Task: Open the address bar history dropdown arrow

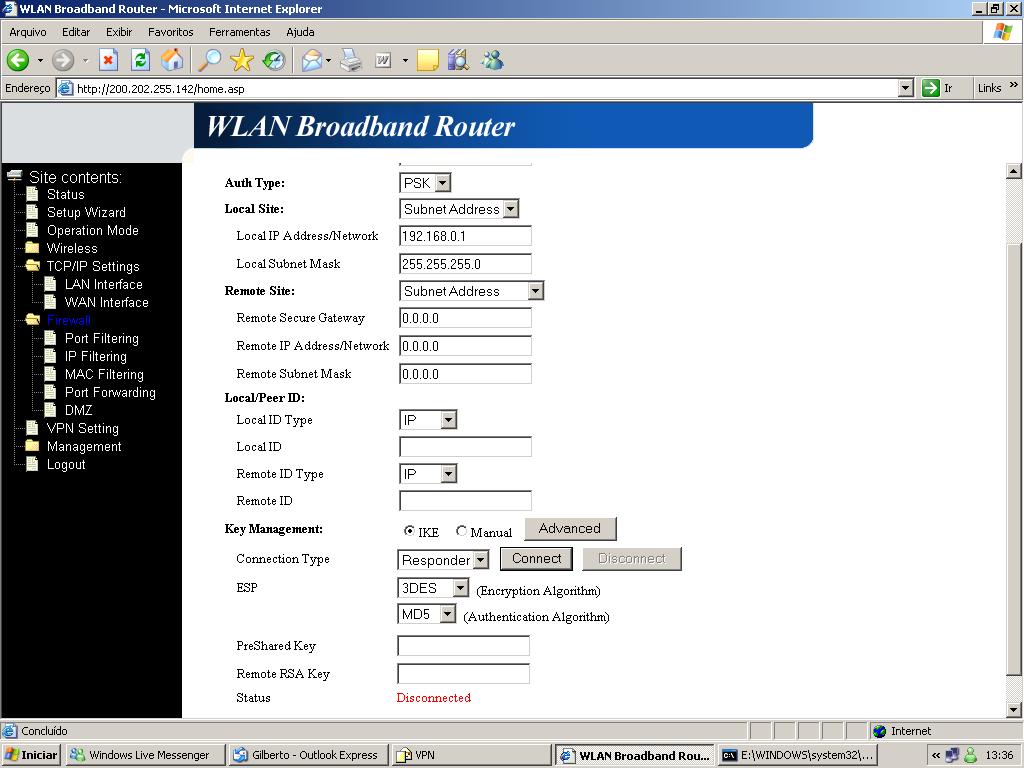Action: [906, 88]
